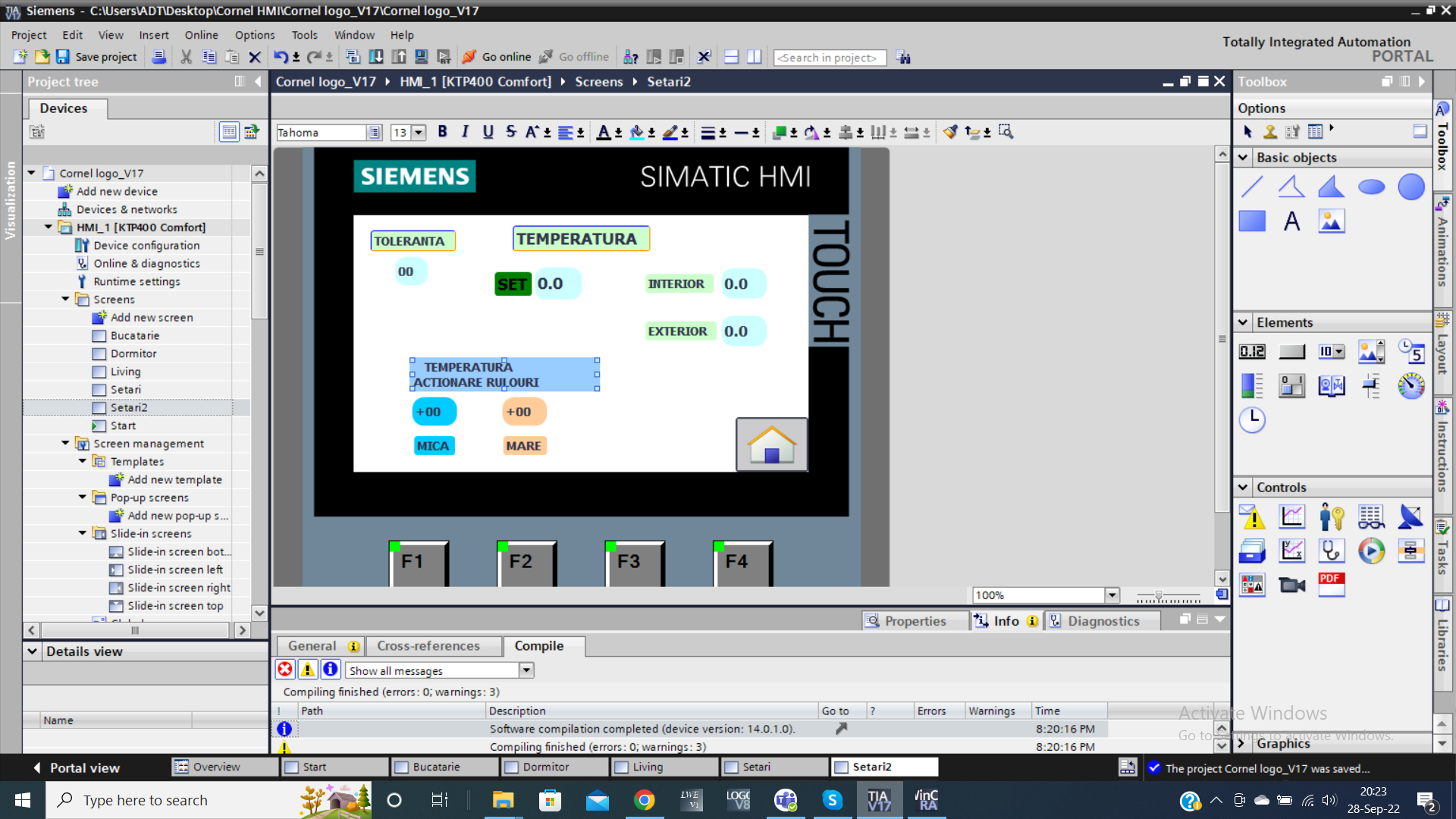
Task: Pick the Text field tool
Action: click(x=1291, y=221)
